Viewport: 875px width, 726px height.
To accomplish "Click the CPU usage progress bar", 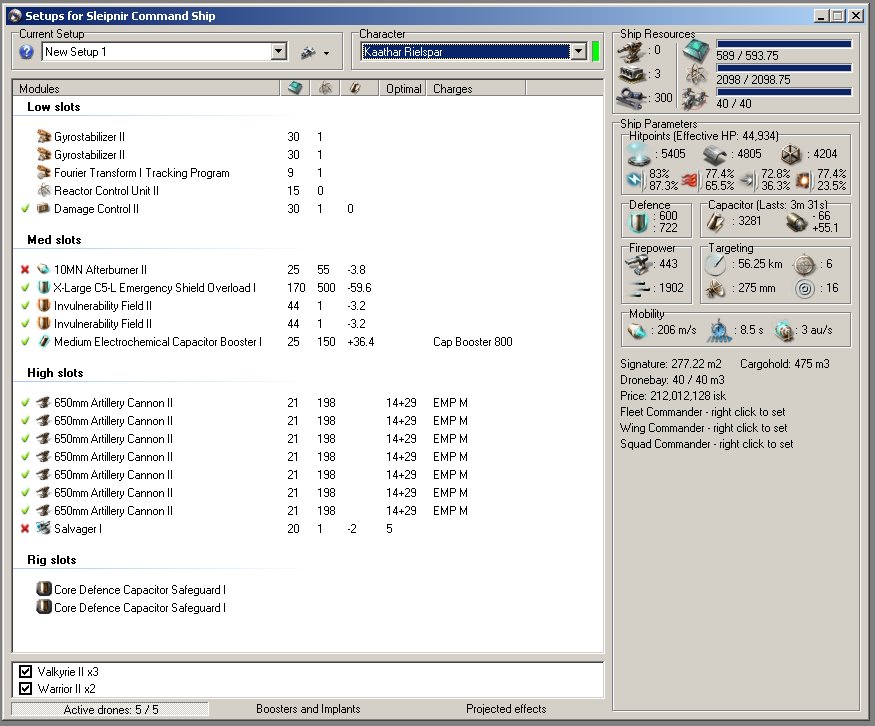I will (x=784, y=44).
